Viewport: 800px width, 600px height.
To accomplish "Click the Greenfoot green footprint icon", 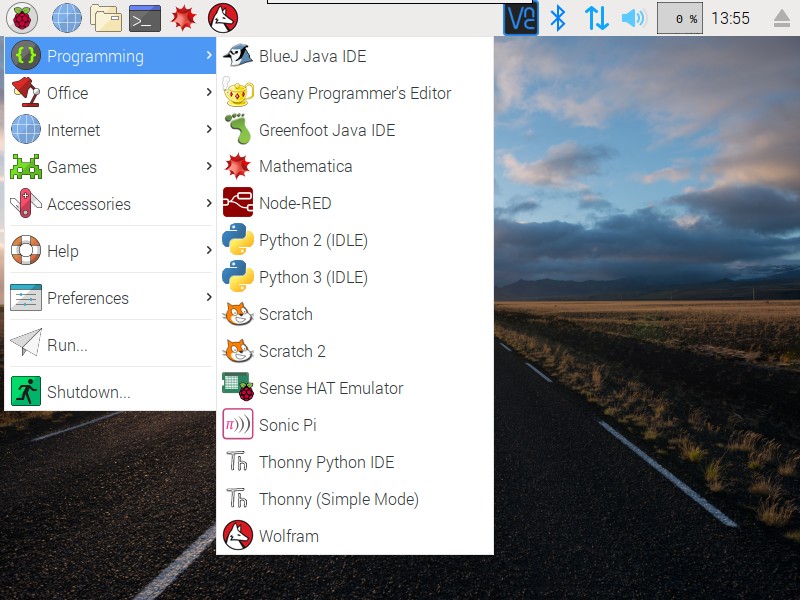I will [238, 129].
